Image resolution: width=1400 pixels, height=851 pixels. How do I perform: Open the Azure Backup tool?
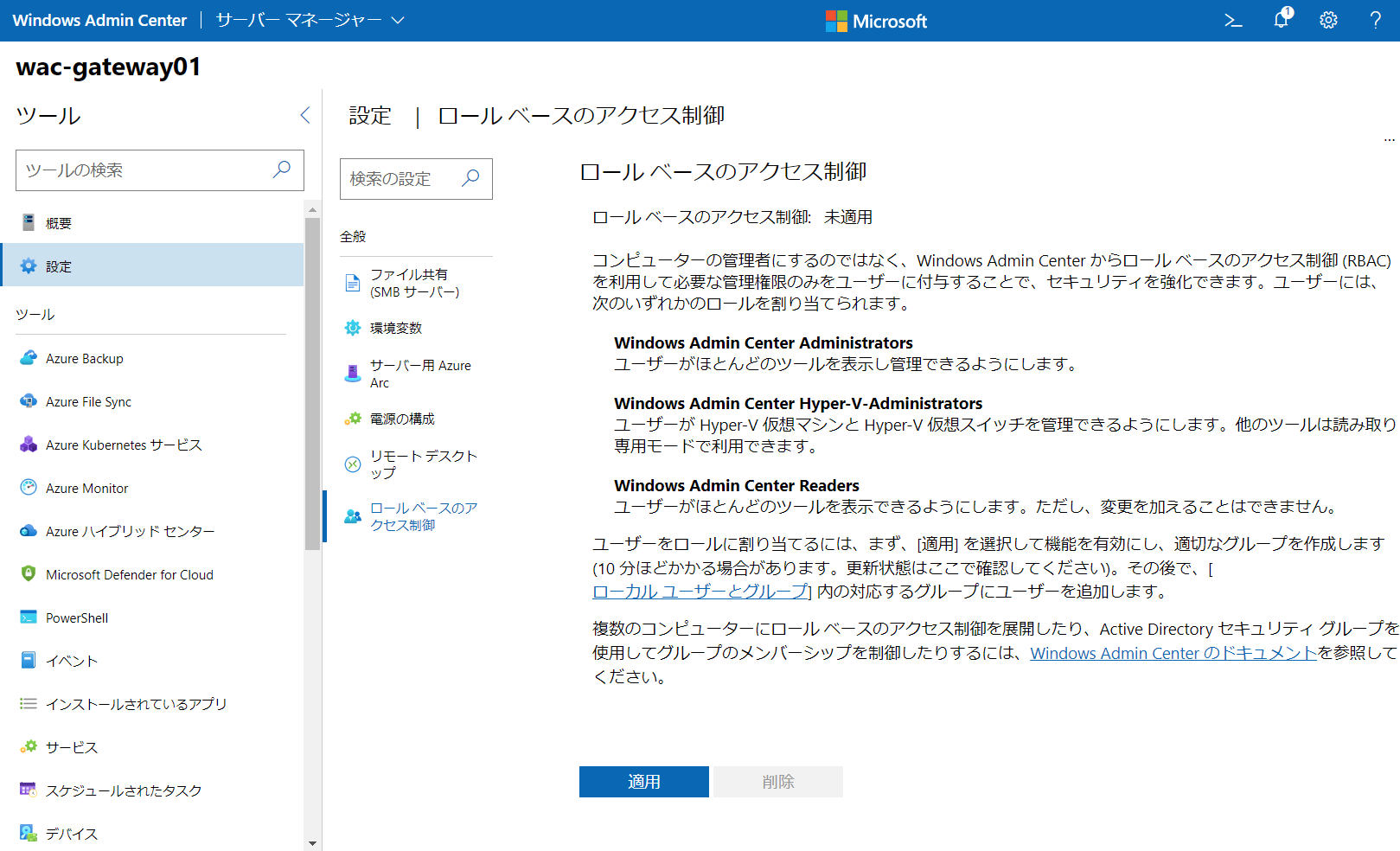[x=84, y=357]
